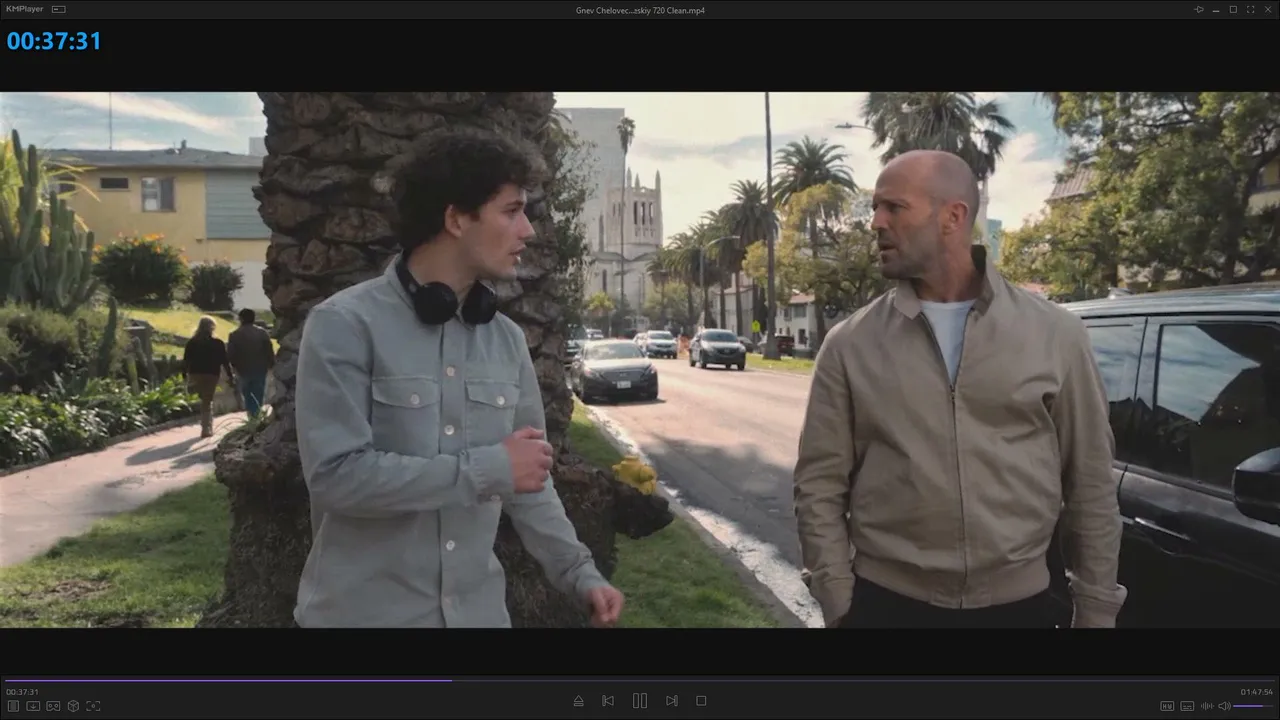Switch the player to fullscreen mode
The image size is (1280, 720).
1250,9
